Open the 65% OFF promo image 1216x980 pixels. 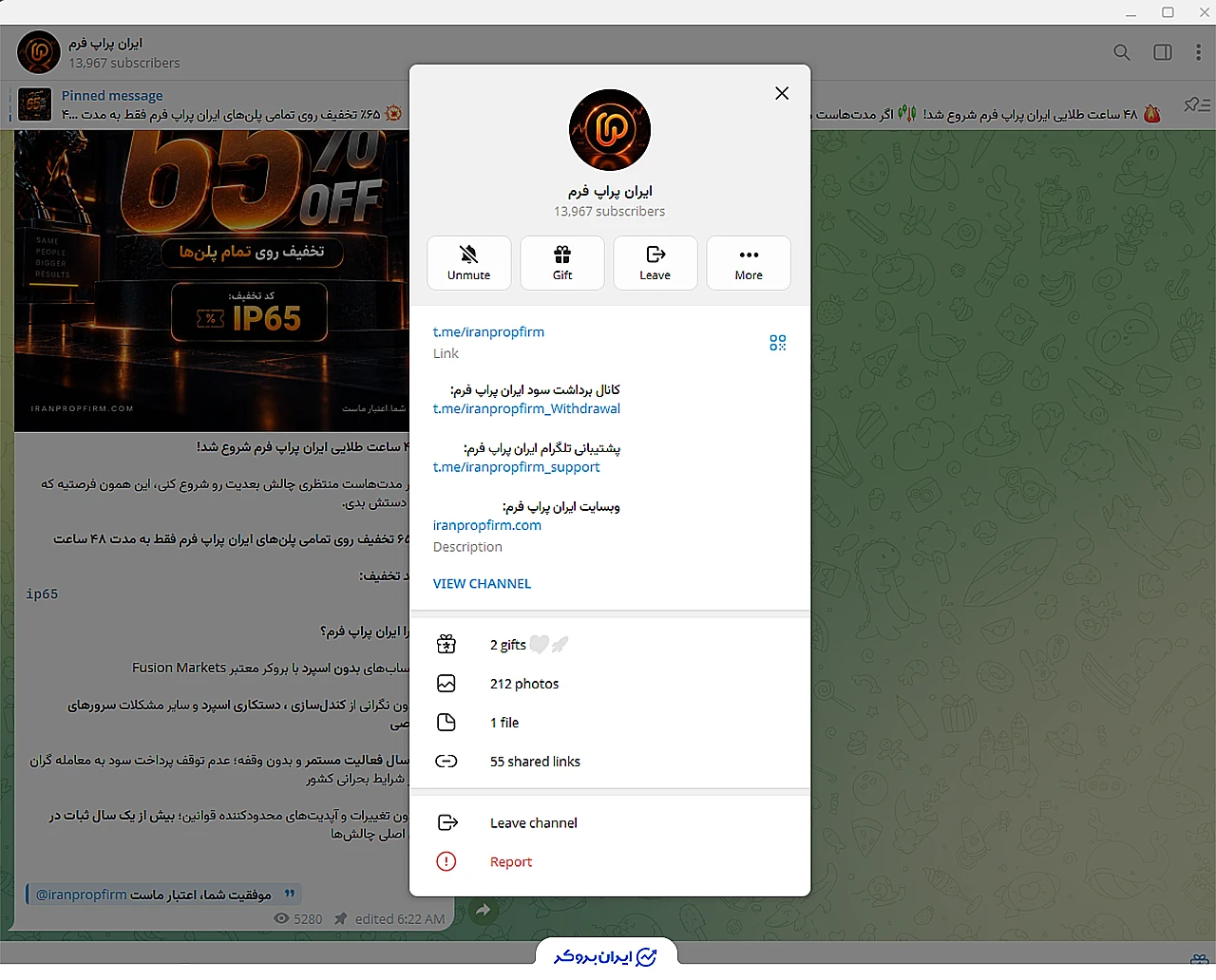click(212, 281)
